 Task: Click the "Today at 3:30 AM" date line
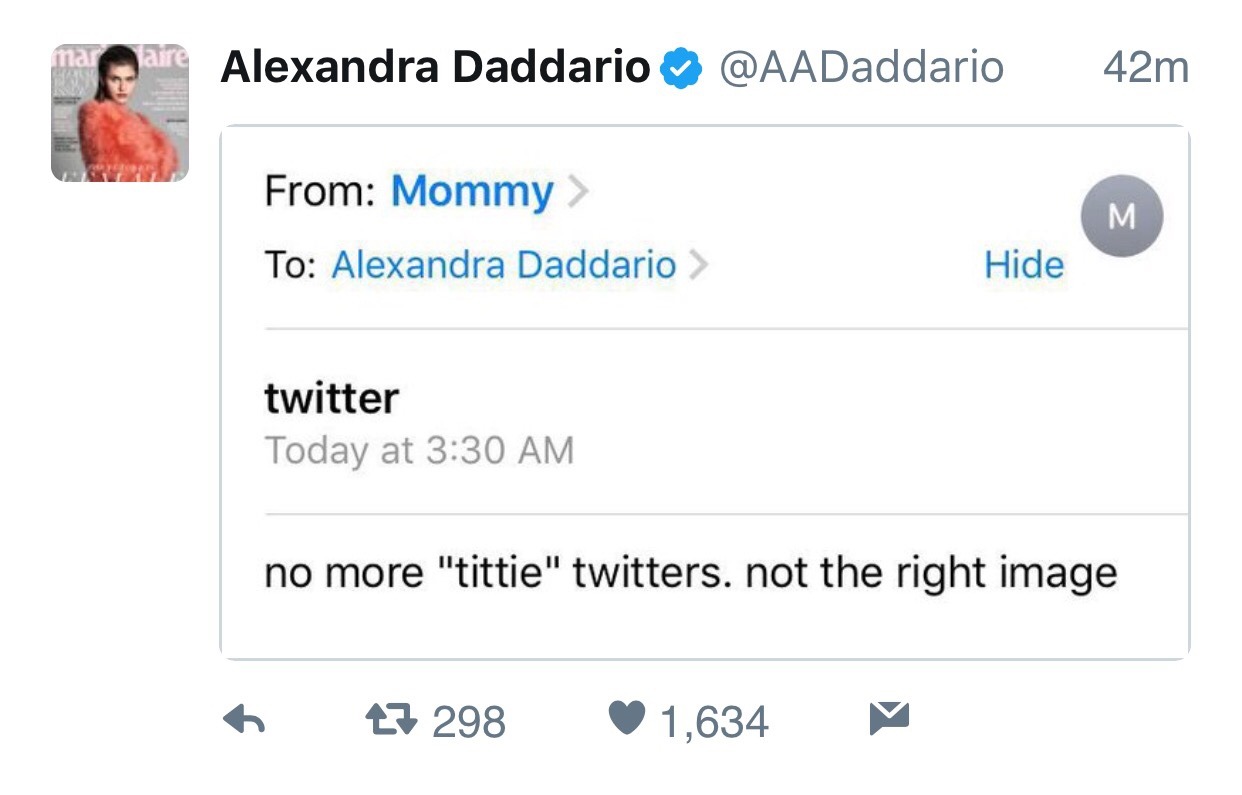tap(419, 450)
